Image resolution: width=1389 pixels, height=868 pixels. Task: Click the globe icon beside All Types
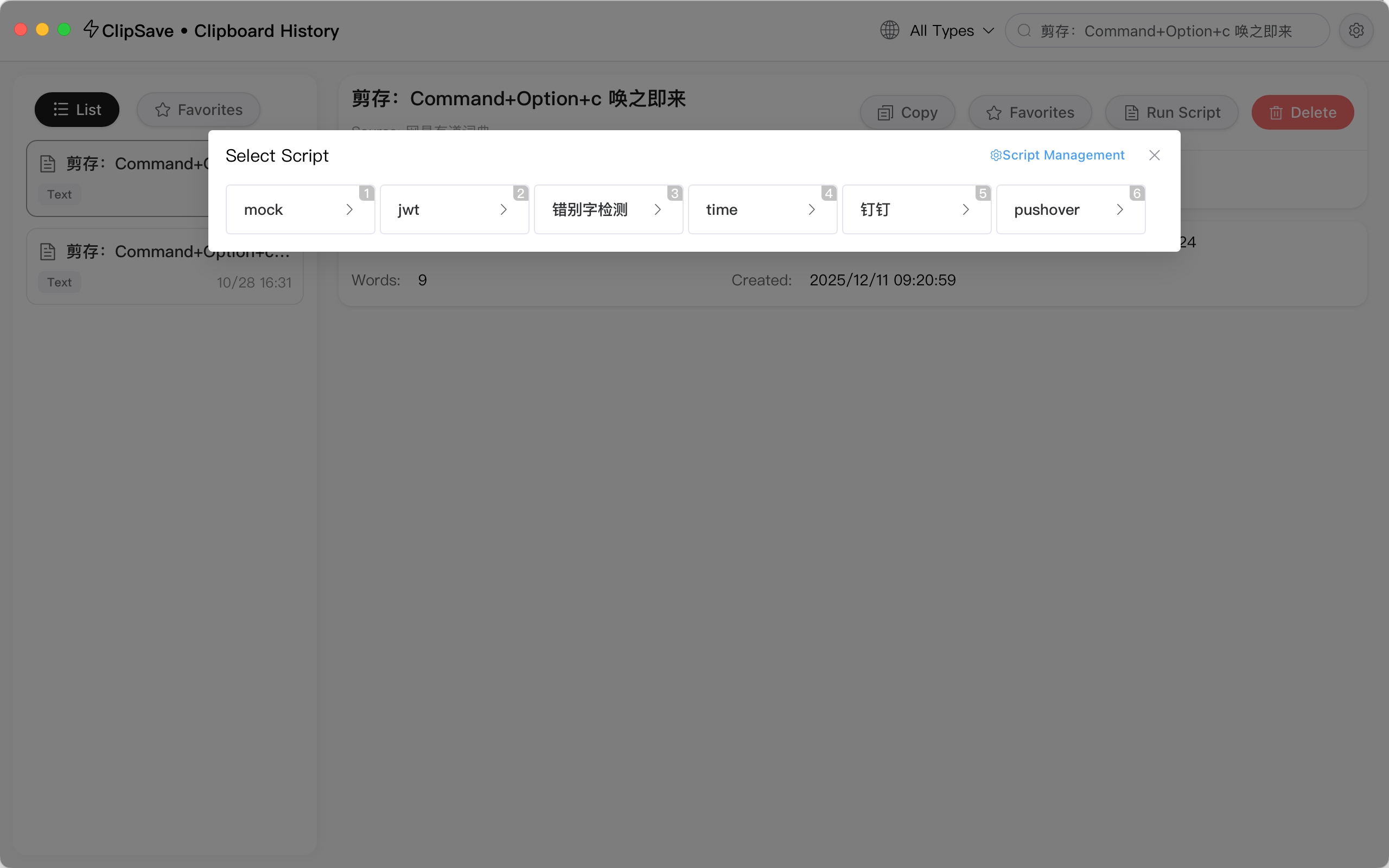(x=890, y=30)
